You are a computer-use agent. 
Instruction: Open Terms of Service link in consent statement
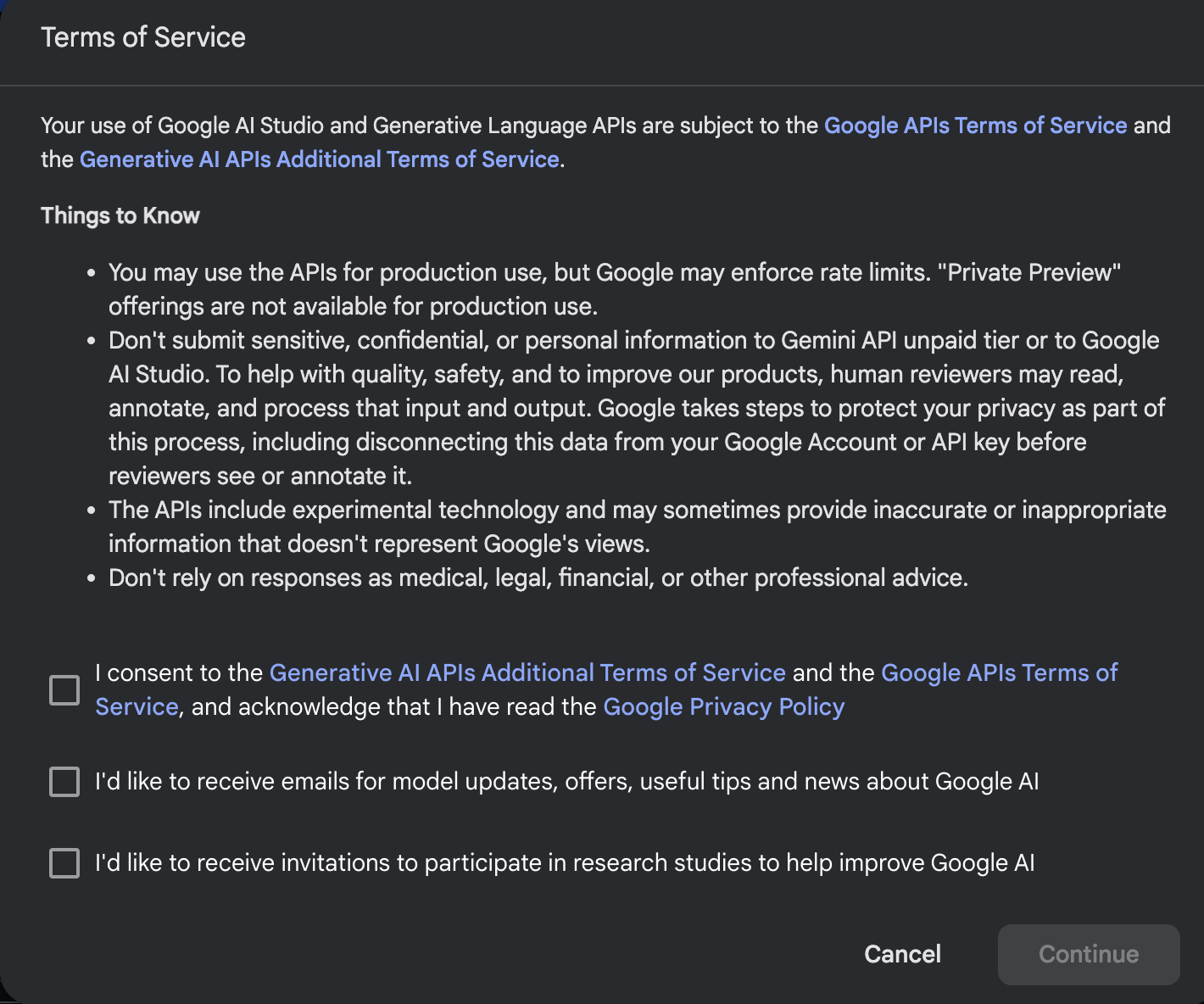coord(999,672)
